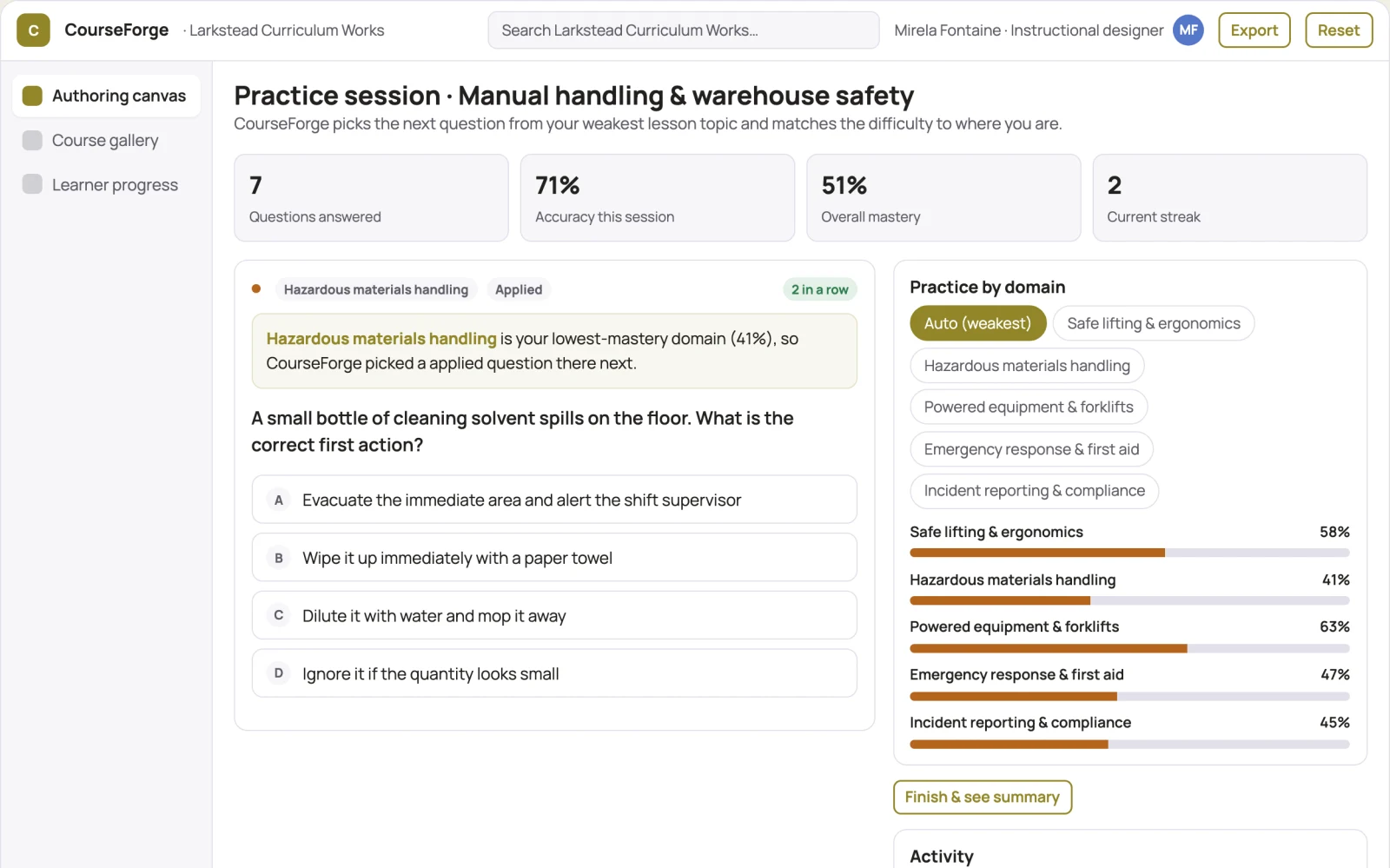Click Finish & see summary
1390x868 pixels.
983,797
